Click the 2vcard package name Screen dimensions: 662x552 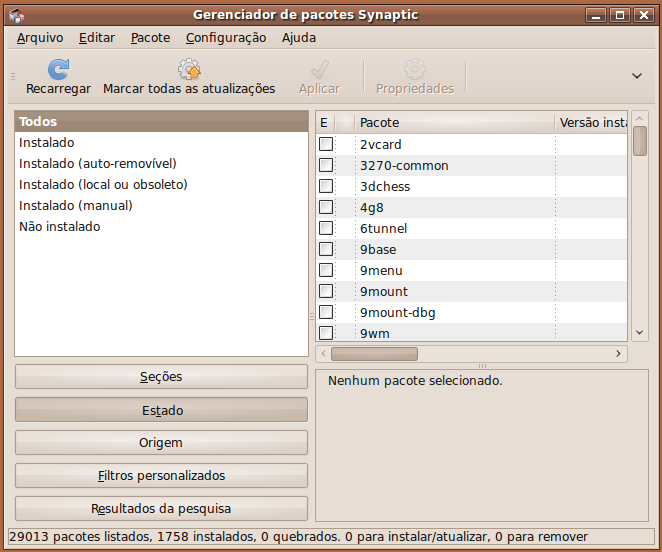pos(380,144)
